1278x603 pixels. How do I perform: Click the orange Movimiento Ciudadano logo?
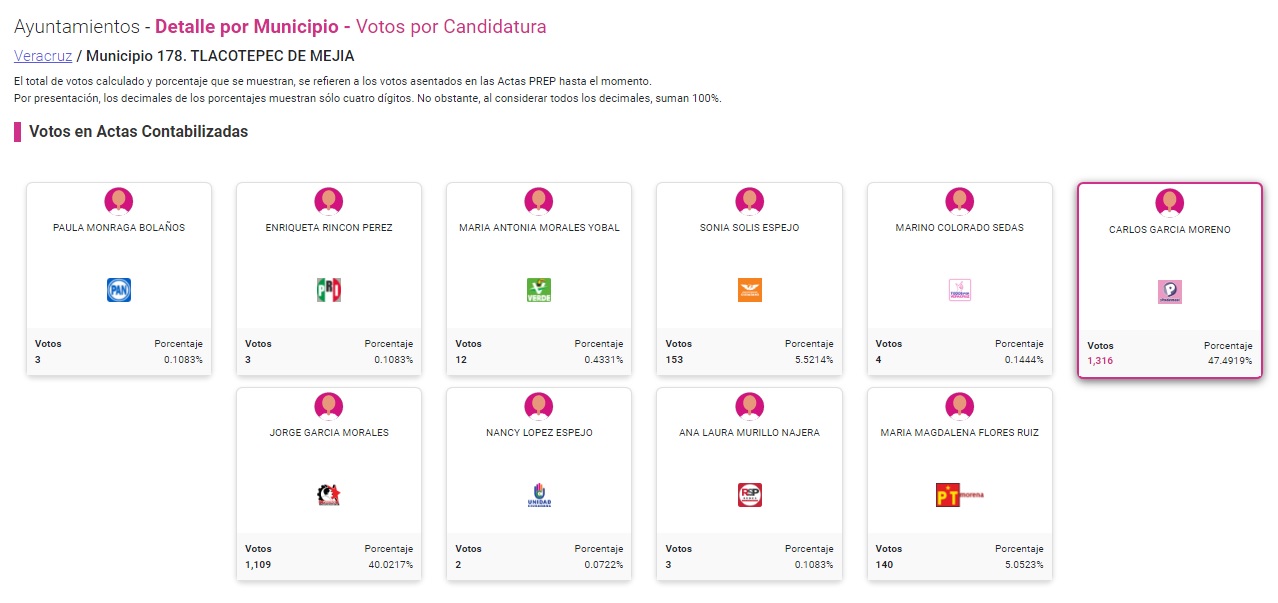749,290
